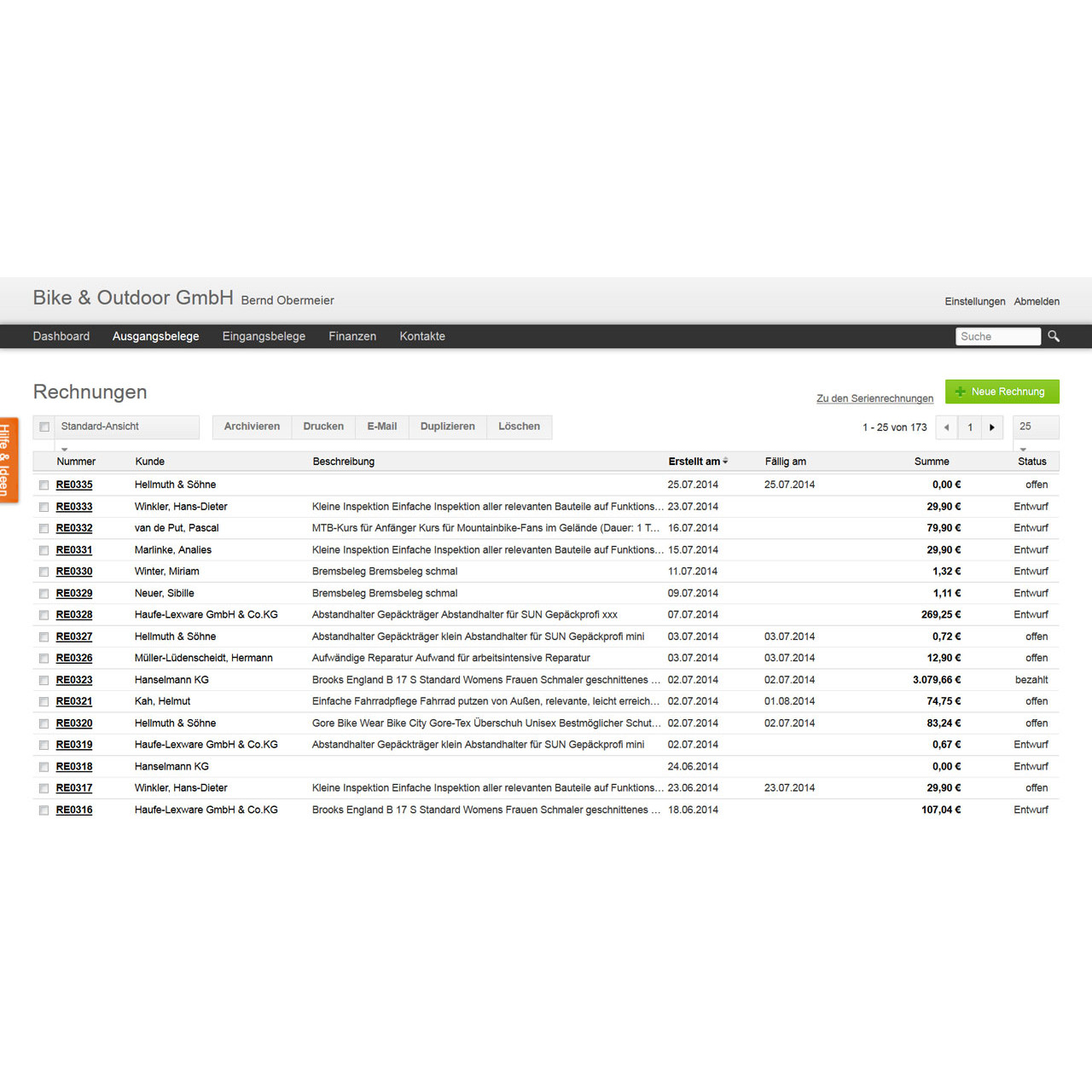Click the page number 1 field
The image size is (1092, 1092).
point(970,427)
